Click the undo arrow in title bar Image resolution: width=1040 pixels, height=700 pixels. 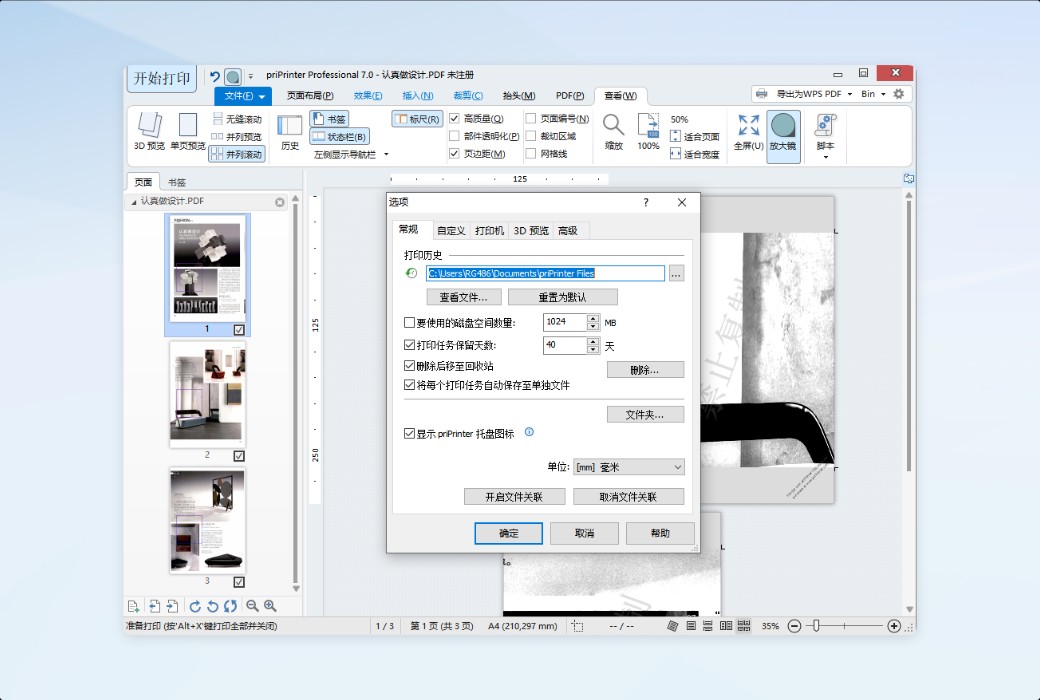coord(215,76)
